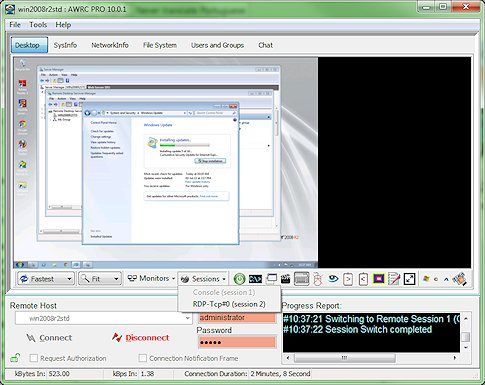Image resolution: width=485 pixels, height=385 pixels.
Task: Click the green power icon in toolbar
Action: point(239,279)
